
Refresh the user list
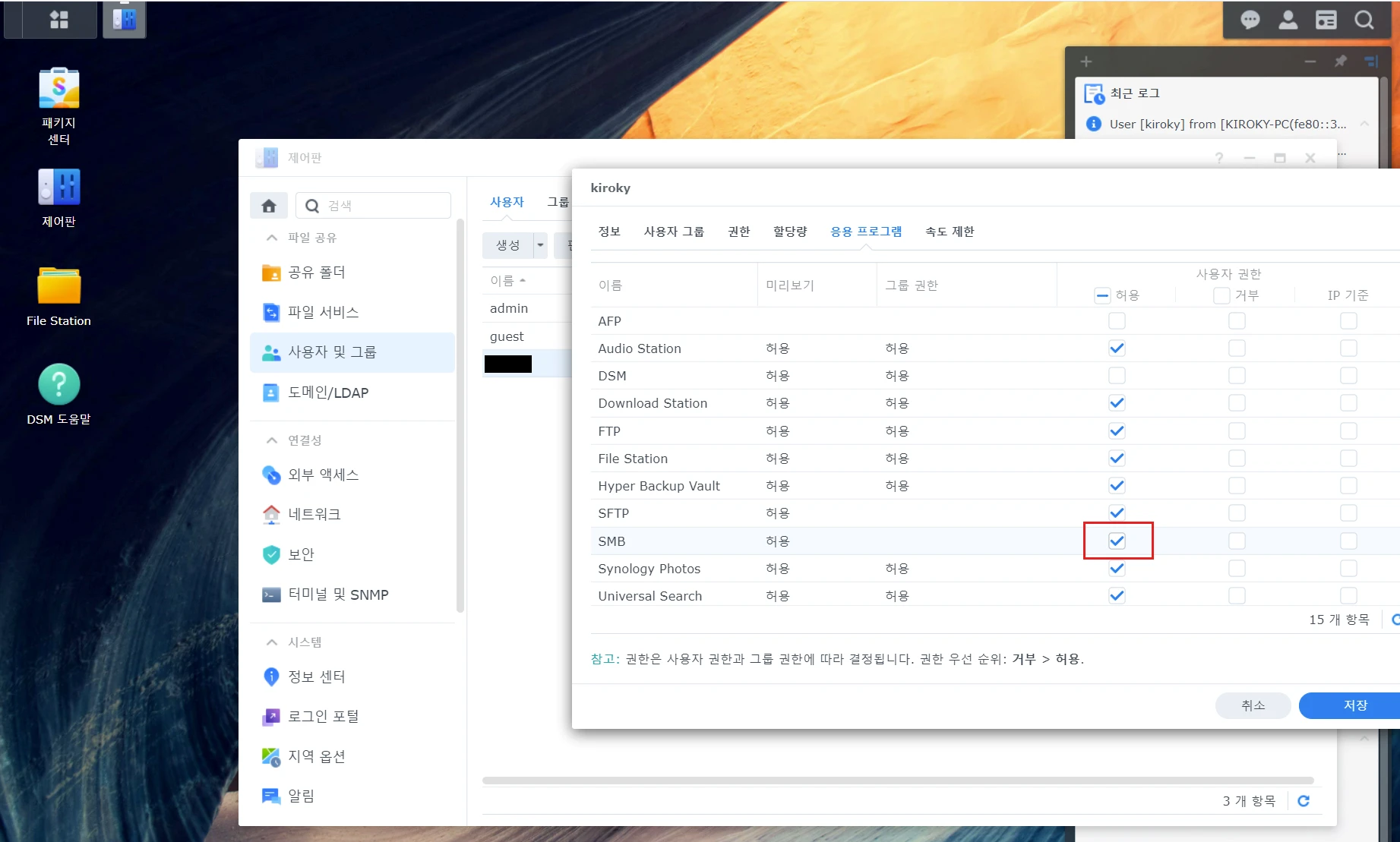1304,801
